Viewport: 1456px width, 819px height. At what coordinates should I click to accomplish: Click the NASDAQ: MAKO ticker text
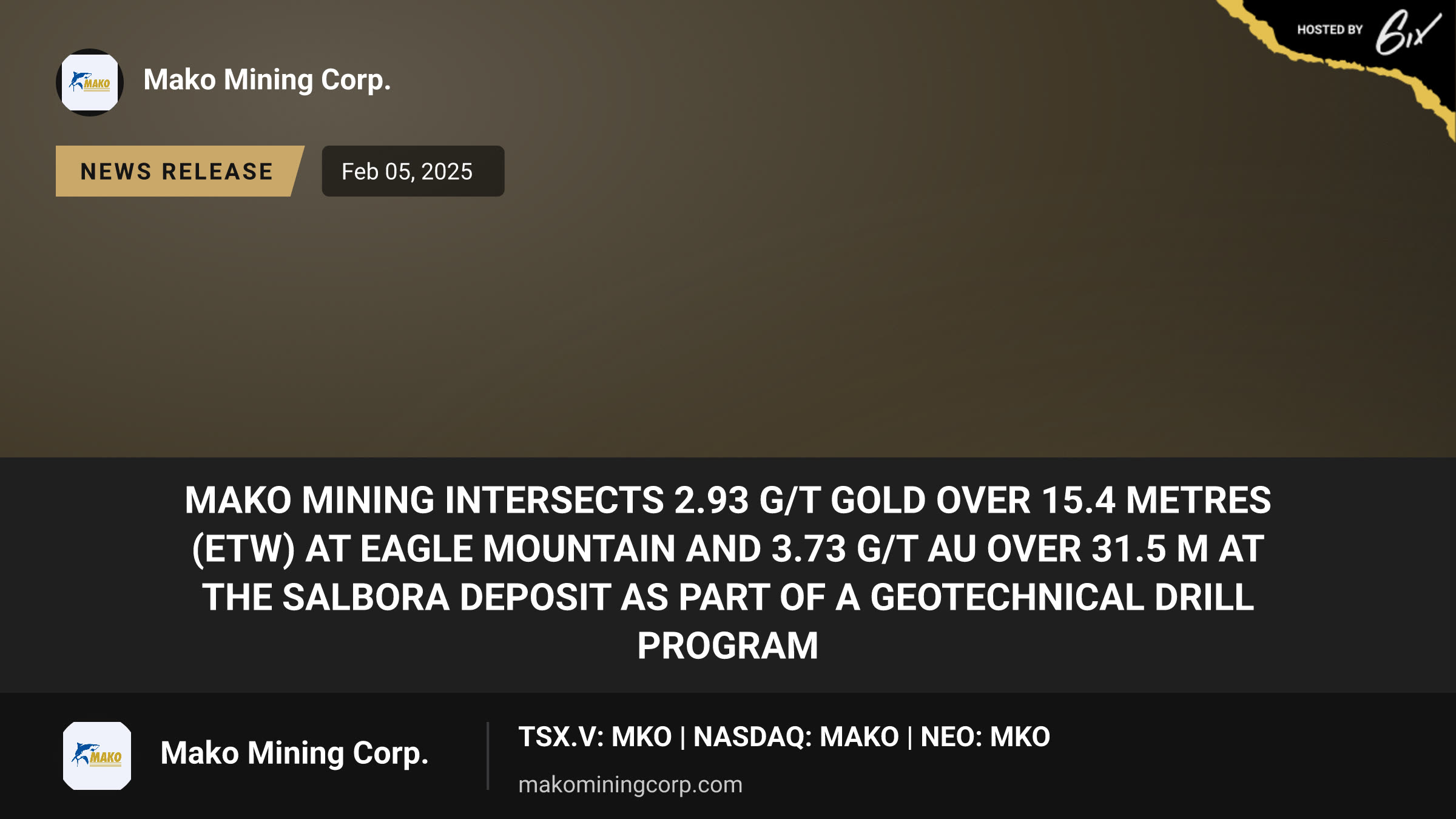coord(796,737)
